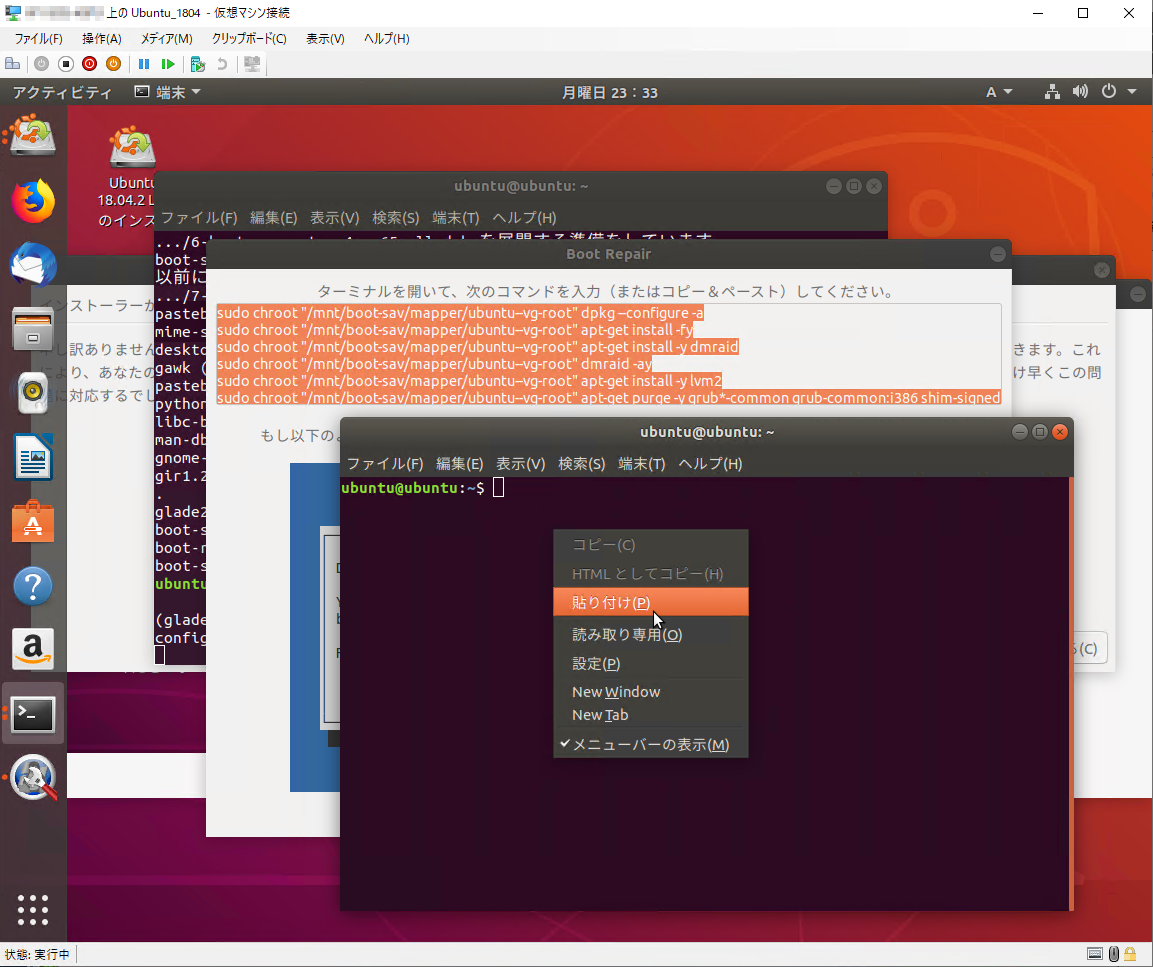Open Hyper-V 操作(A) menu

[101, 38]
